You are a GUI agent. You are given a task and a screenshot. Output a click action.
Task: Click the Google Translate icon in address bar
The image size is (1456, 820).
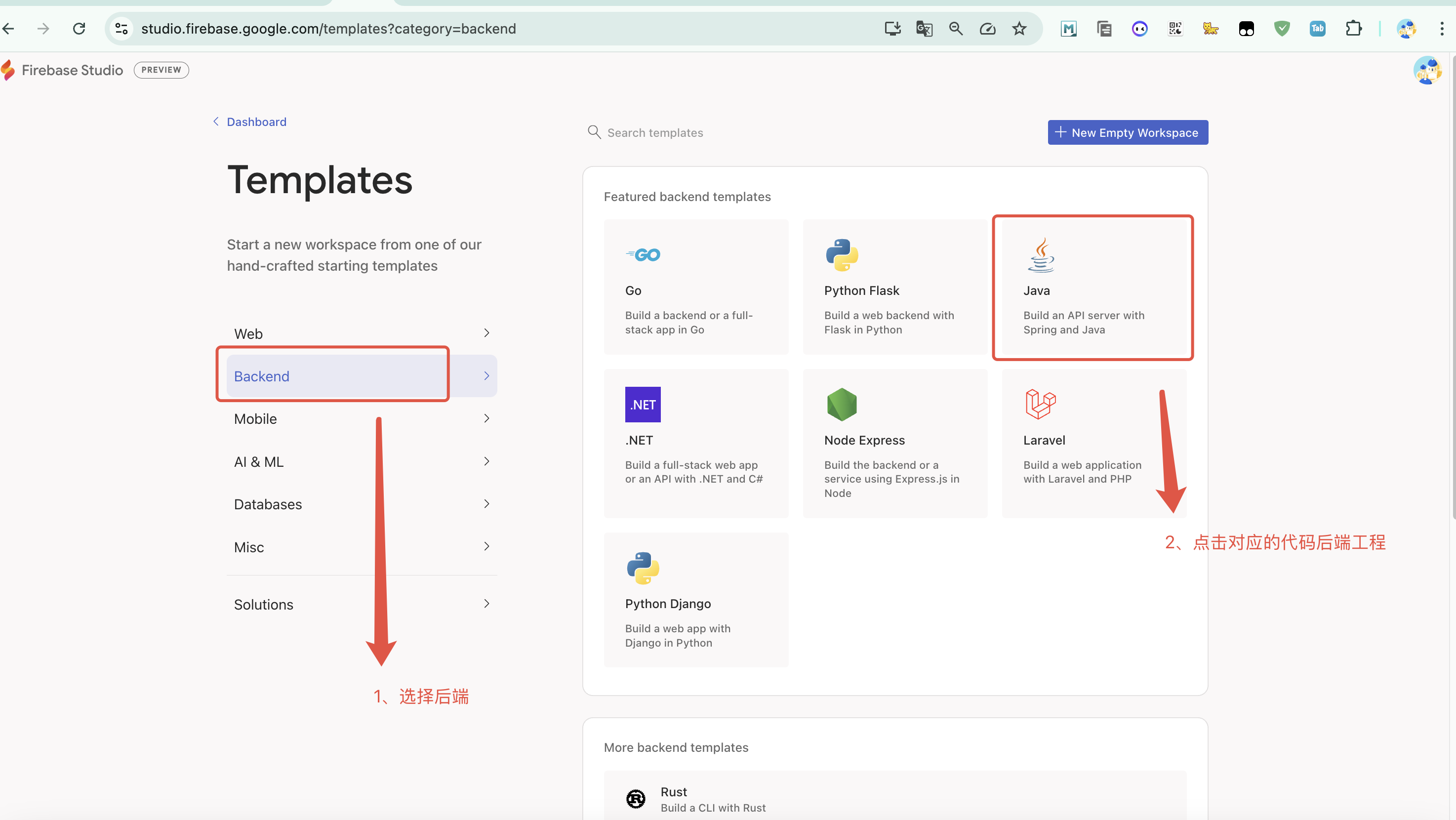924,29
